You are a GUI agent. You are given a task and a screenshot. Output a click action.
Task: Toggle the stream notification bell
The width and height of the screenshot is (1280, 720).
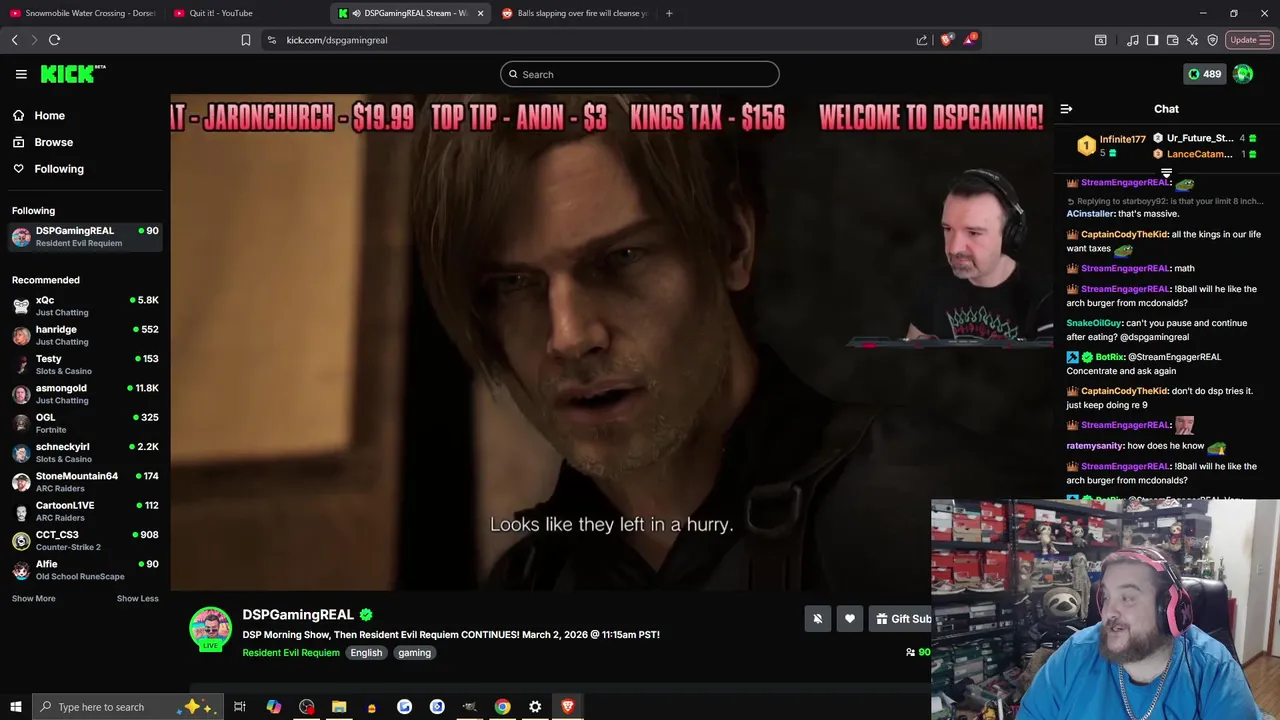coord(817,619)
